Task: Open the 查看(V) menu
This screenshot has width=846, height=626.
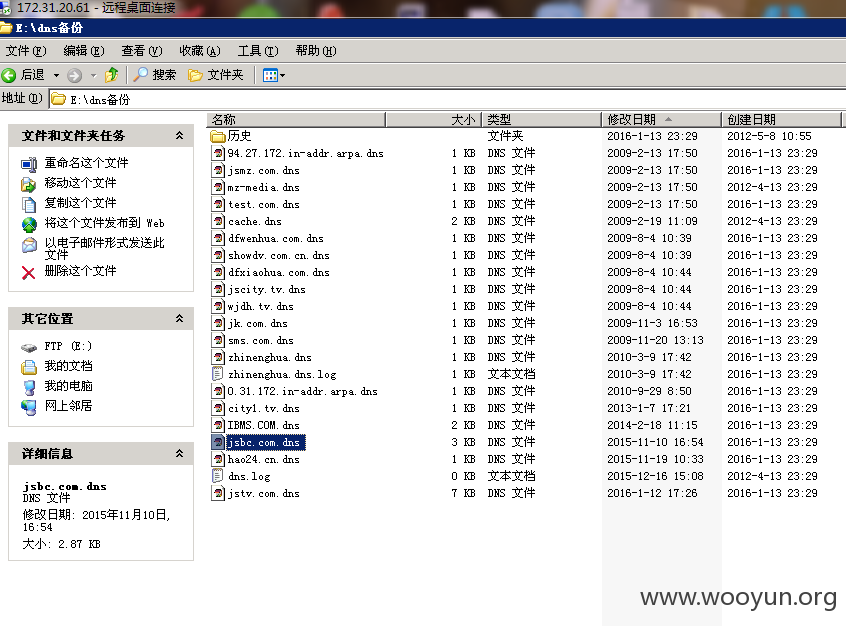Action: tap(141, 51)
